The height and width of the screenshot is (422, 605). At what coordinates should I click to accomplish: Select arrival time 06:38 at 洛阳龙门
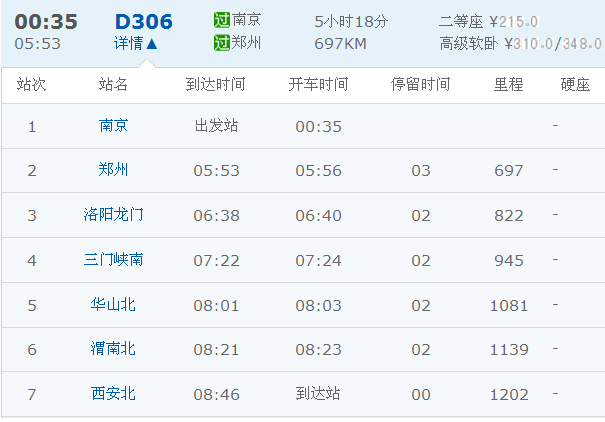(x=216, y=216)
